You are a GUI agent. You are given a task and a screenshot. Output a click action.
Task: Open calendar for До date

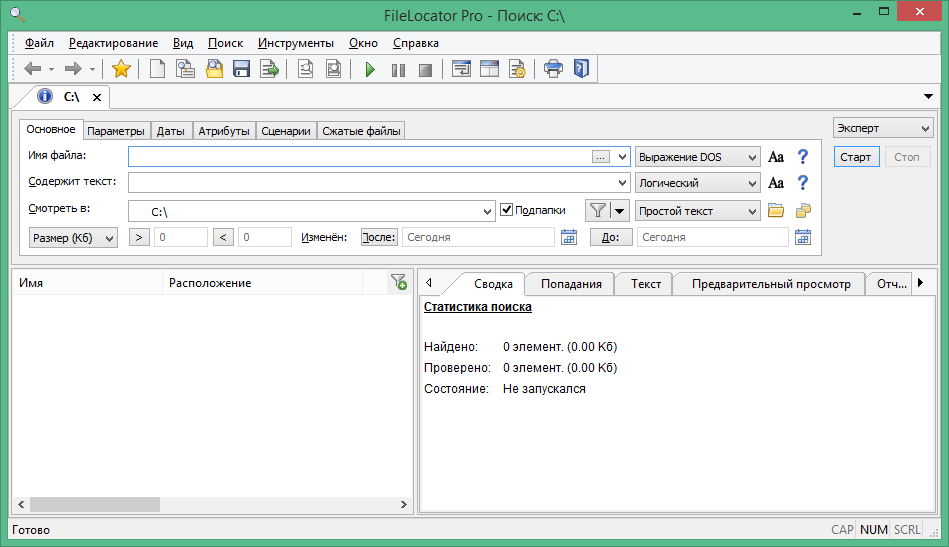click(x=803, y=237)
